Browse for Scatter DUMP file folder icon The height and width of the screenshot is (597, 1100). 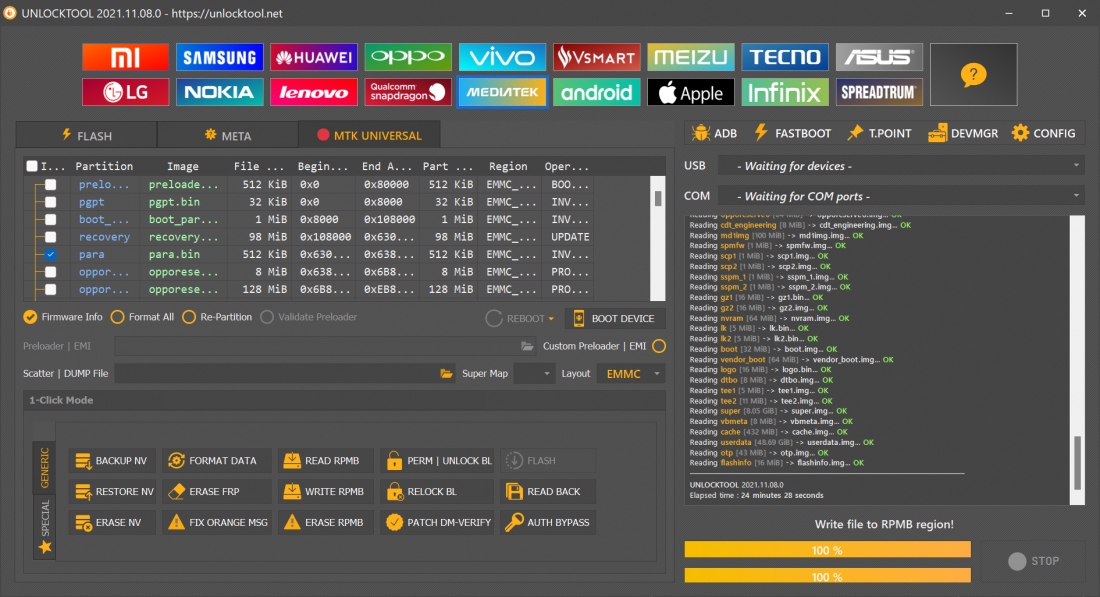point(446,373)
